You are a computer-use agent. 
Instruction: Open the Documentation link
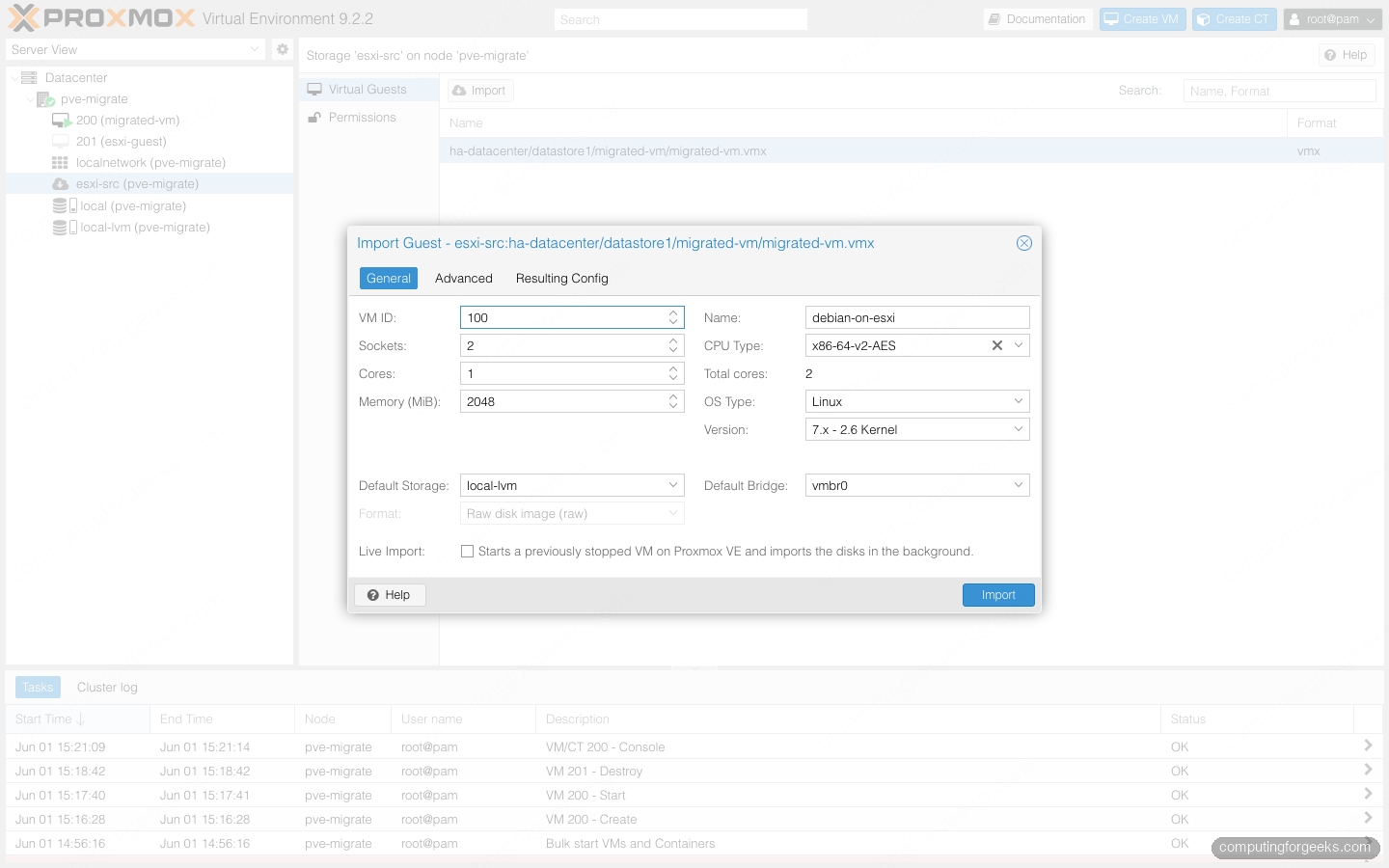[x=1037, y=19]
